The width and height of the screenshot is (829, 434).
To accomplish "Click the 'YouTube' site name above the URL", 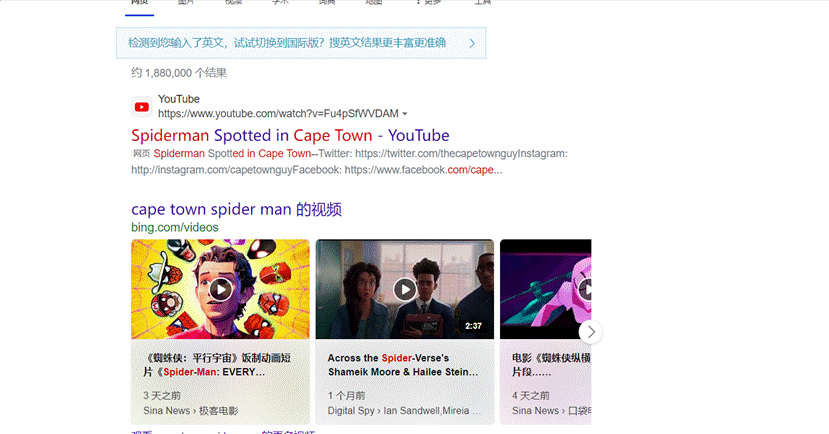I will click(x=179, y=99).
